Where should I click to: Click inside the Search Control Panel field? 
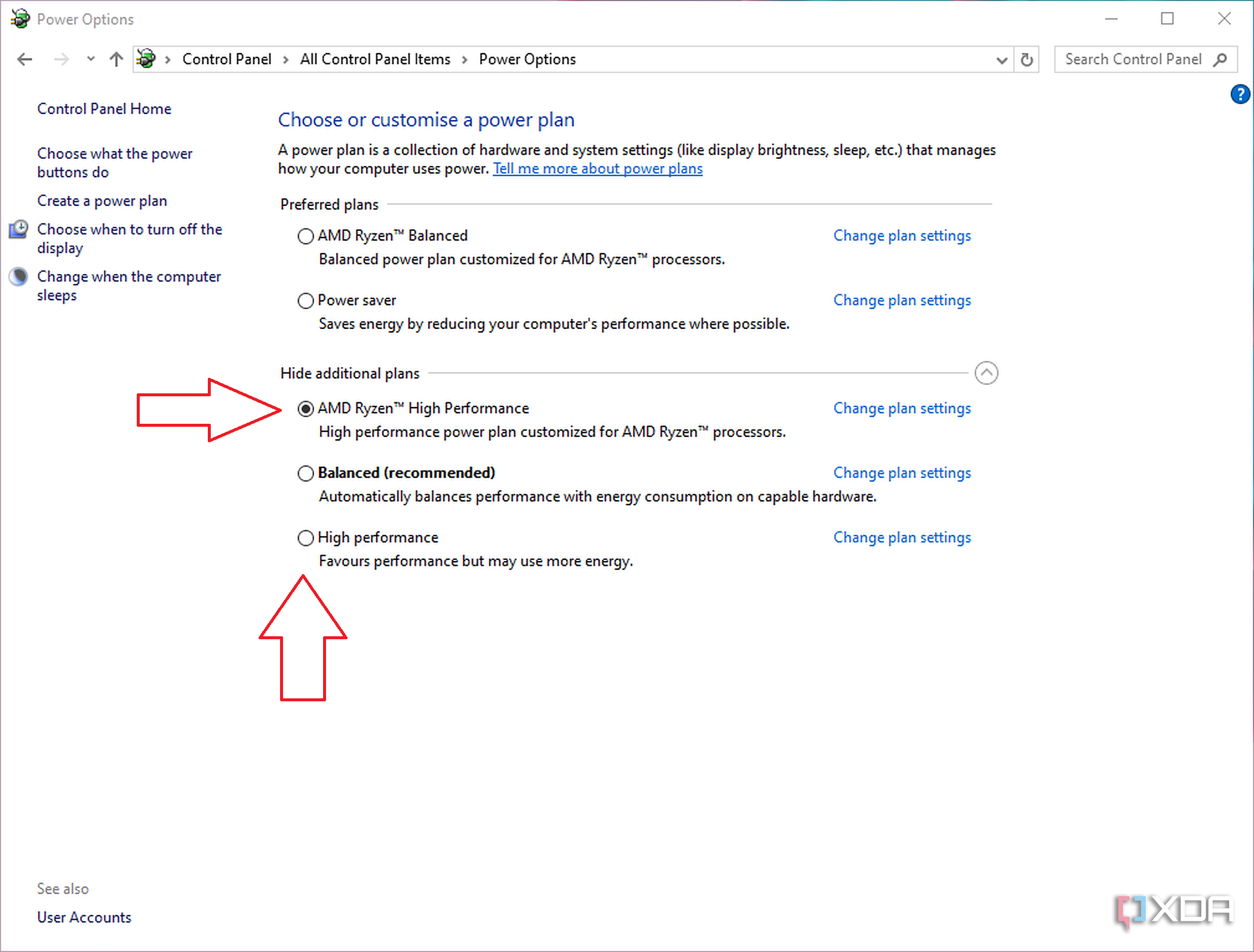click(x=1135, y=59)
